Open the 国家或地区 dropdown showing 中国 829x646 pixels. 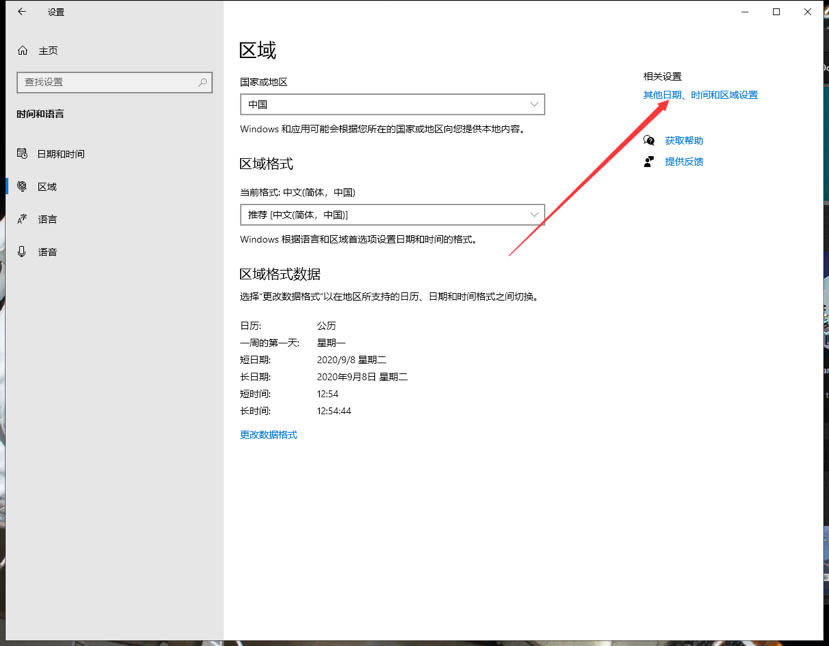pyautogui.click(x=392, y=104)
